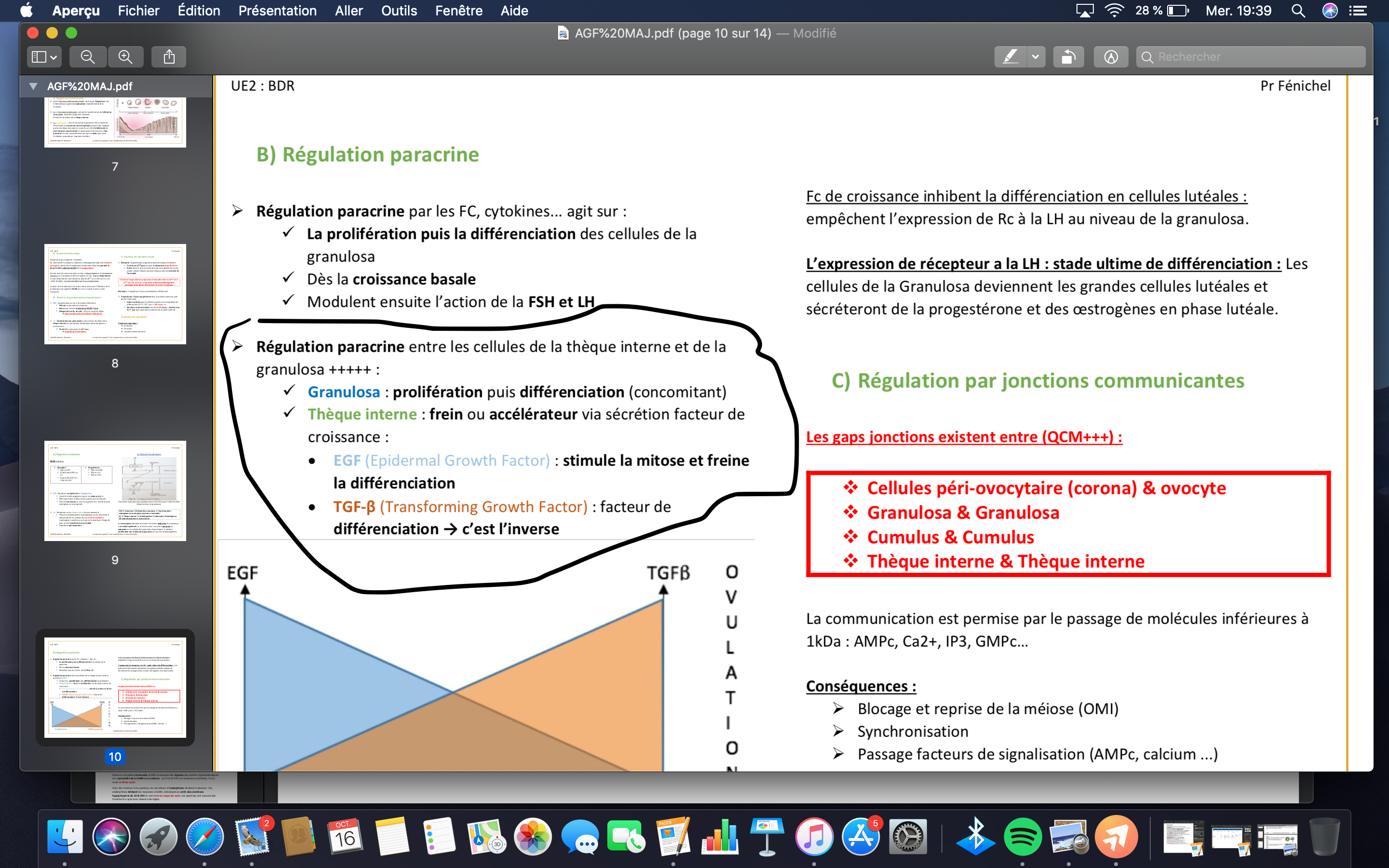
Task: Open Spotlight search in menu bar
Action: point(1298,10)
